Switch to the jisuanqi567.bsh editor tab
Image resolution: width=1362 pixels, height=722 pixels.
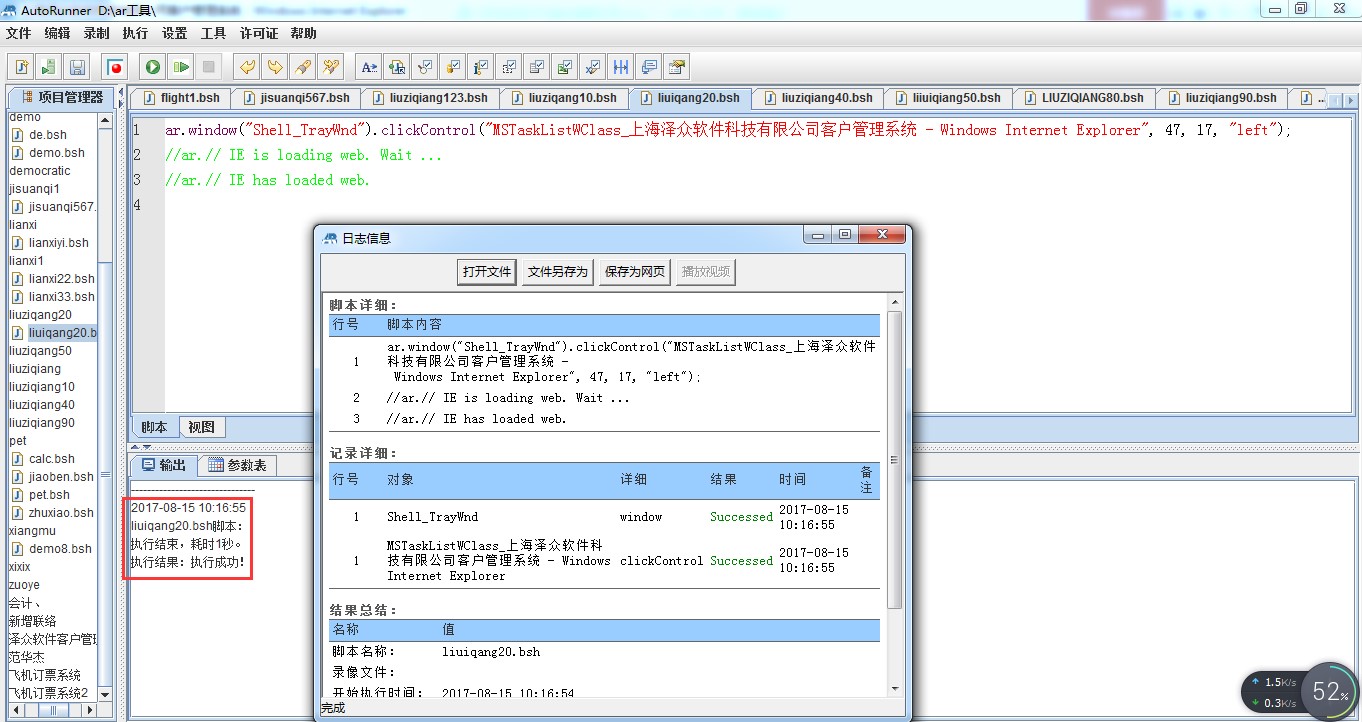click(x=296, y=98)
